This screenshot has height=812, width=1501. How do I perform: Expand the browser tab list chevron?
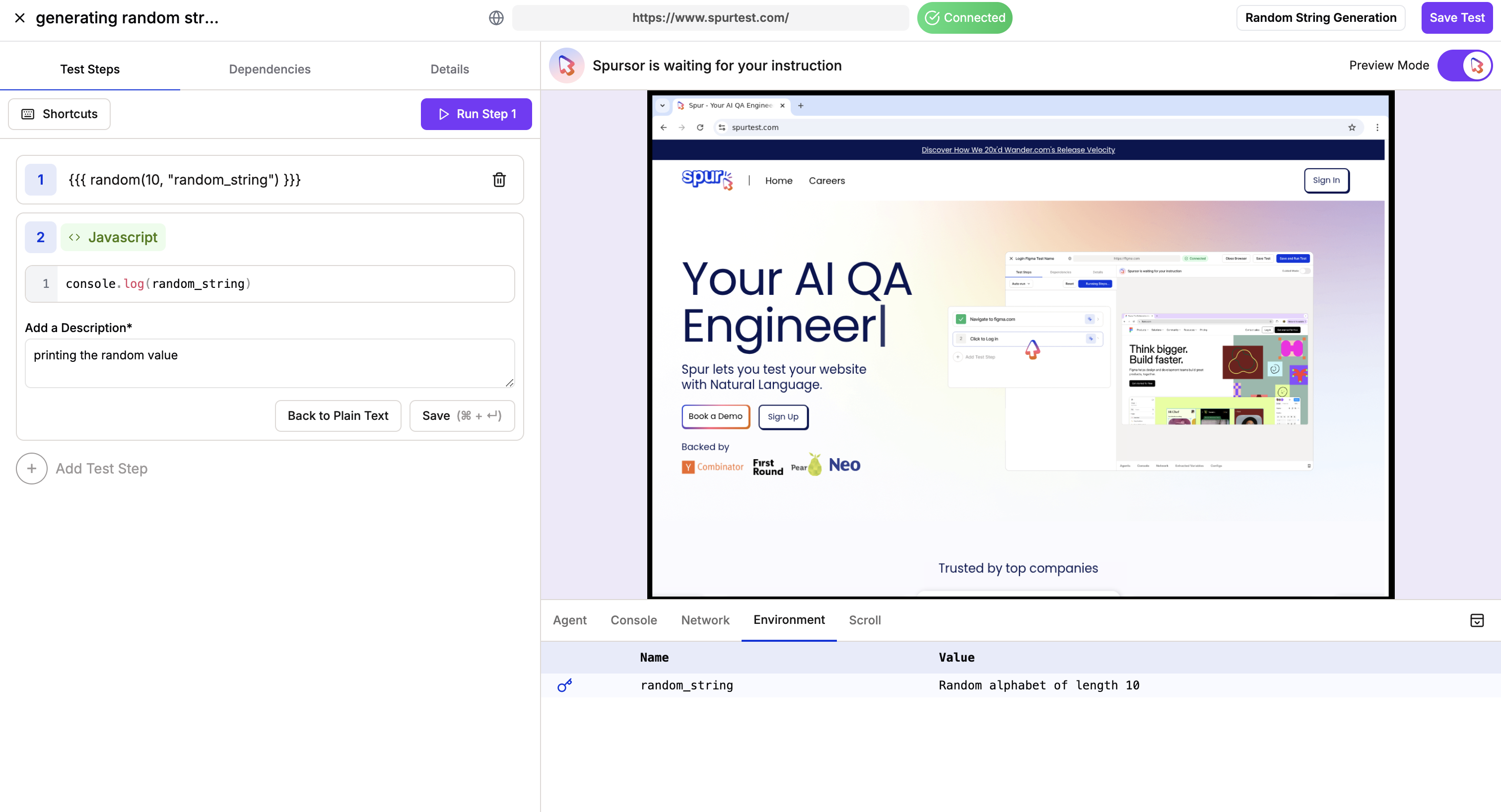[662, 105]
